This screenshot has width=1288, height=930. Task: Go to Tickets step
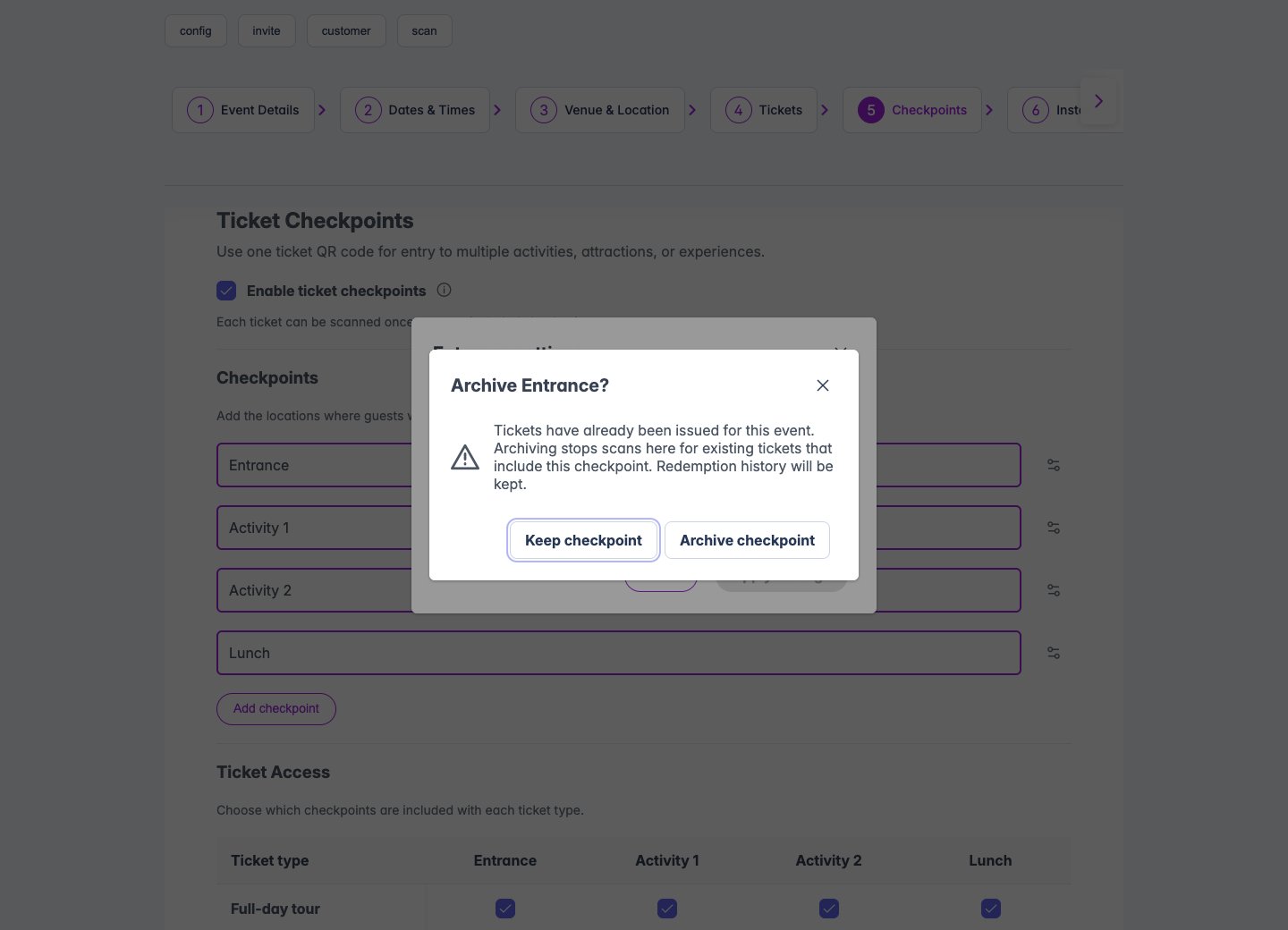764,110
